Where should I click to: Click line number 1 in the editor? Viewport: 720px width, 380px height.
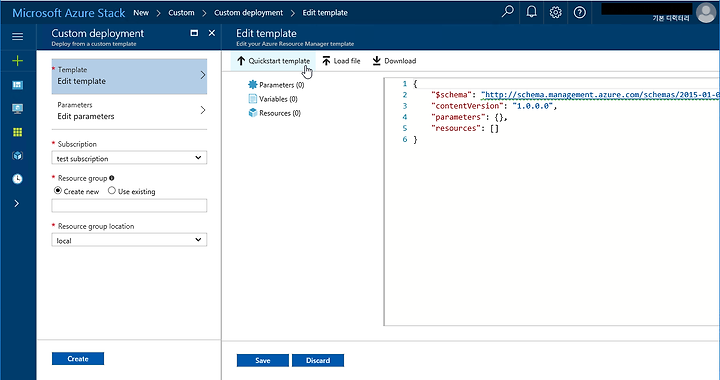click(x=405, y=84)
